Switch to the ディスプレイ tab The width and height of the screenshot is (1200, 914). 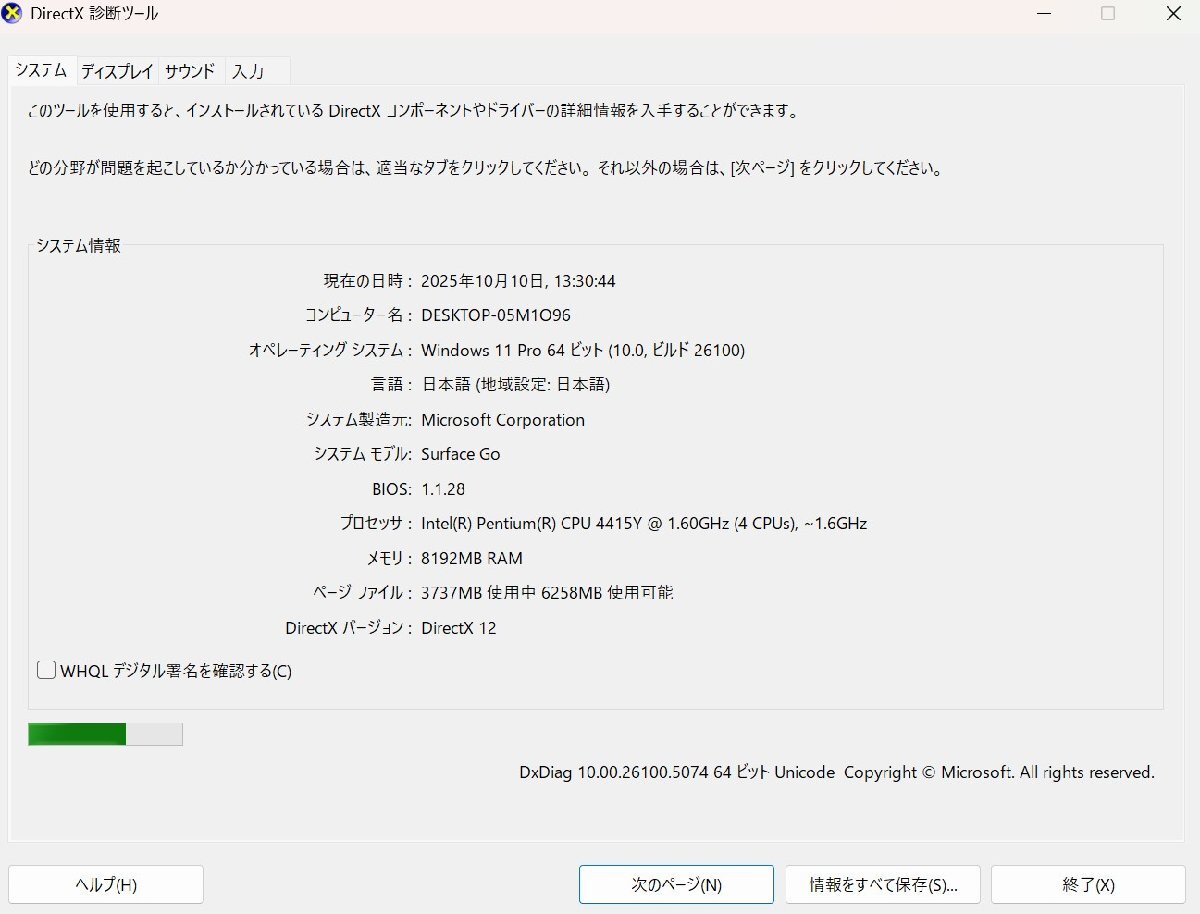[119, 71]
